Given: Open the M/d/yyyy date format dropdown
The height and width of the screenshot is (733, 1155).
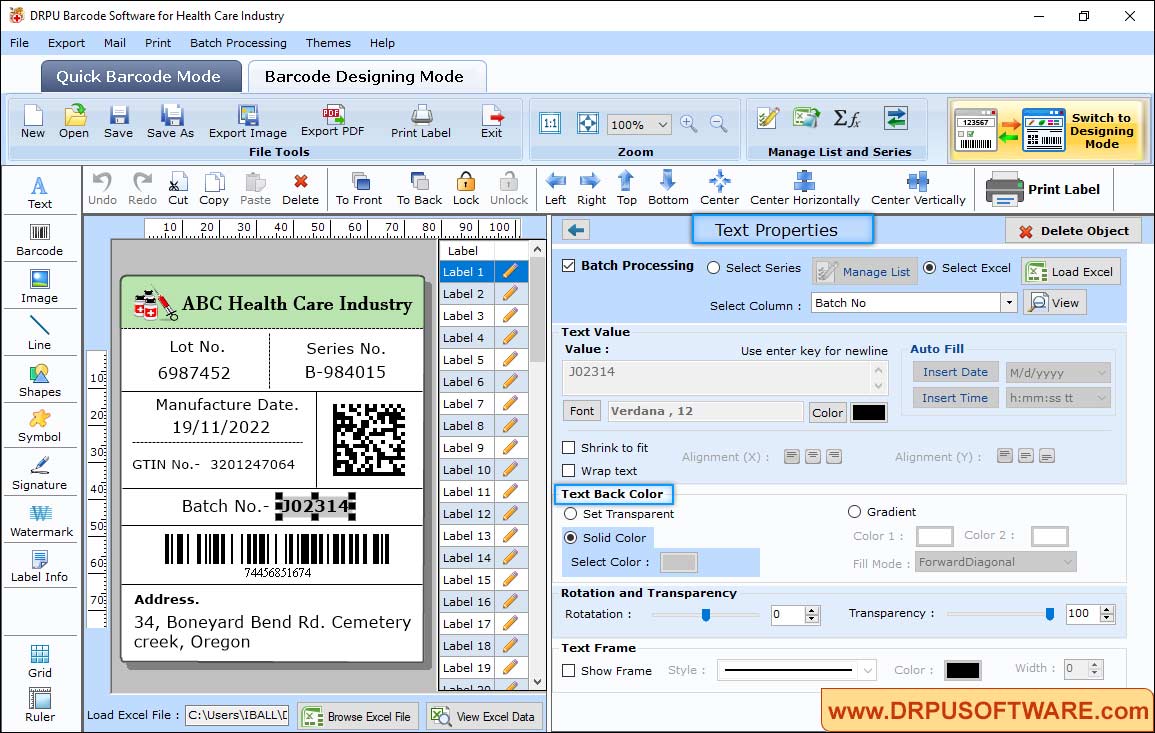Looking at the screenshot, I should tap(1058, 373).
